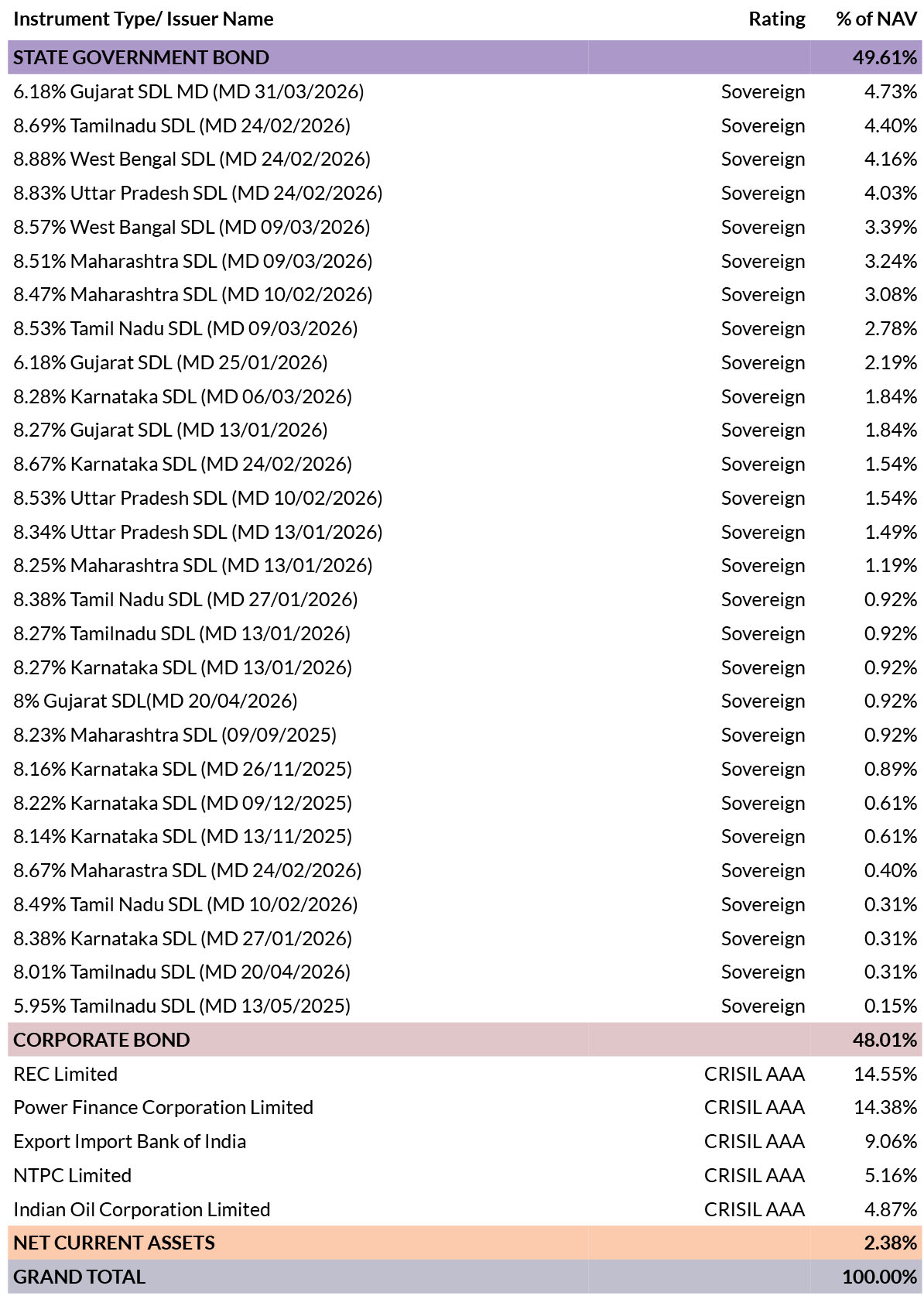This screenshot has height=1296, width=924.
Task: Click the 49.61% state bond total
Action: (885, 57)
